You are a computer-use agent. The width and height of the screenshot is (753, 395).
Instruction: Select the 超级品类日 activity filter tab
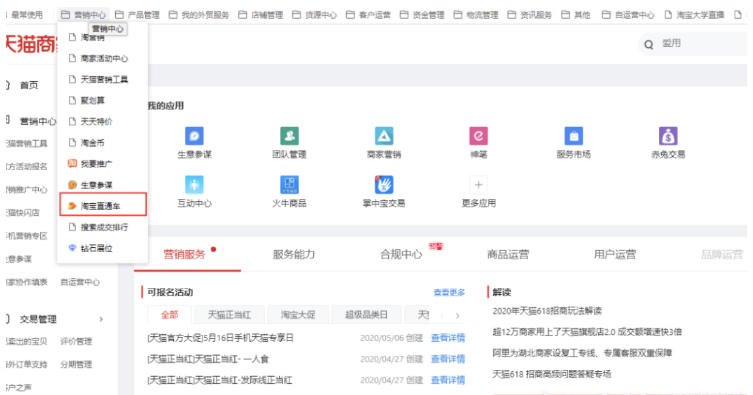tap(366, 315)
